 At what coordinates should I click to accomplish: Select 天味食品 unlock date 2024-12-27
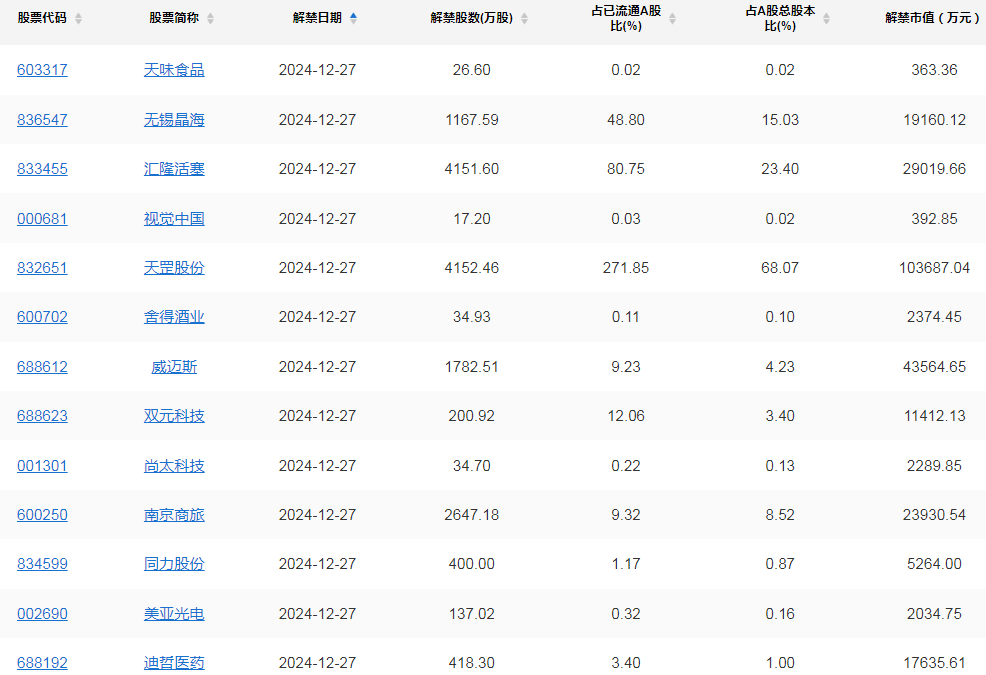click(x=318, y=70)
